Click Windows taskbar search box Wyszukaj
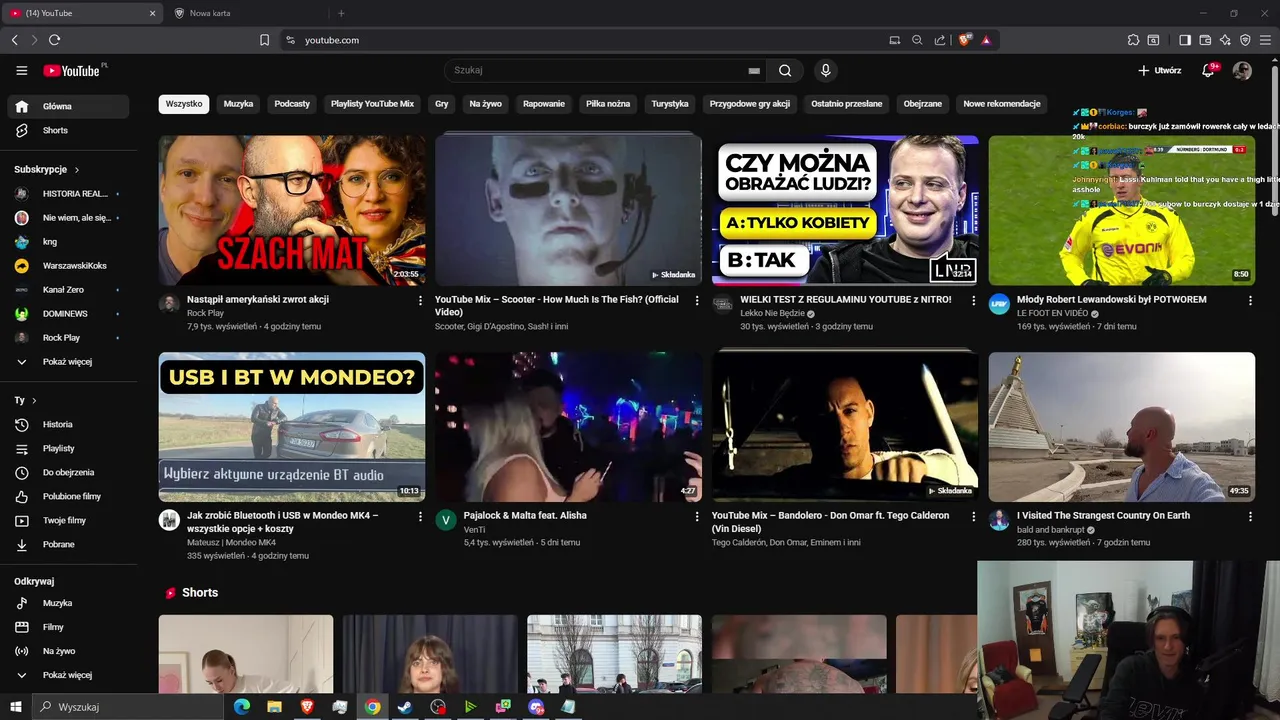 point(128,707)
